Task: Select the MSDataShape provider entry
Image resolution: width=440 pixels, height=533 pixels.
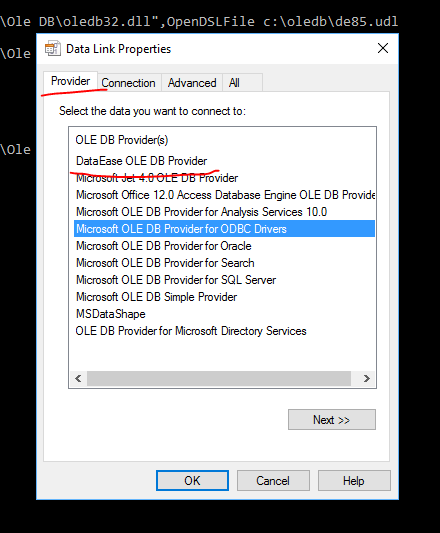Action: coord(111,314)
